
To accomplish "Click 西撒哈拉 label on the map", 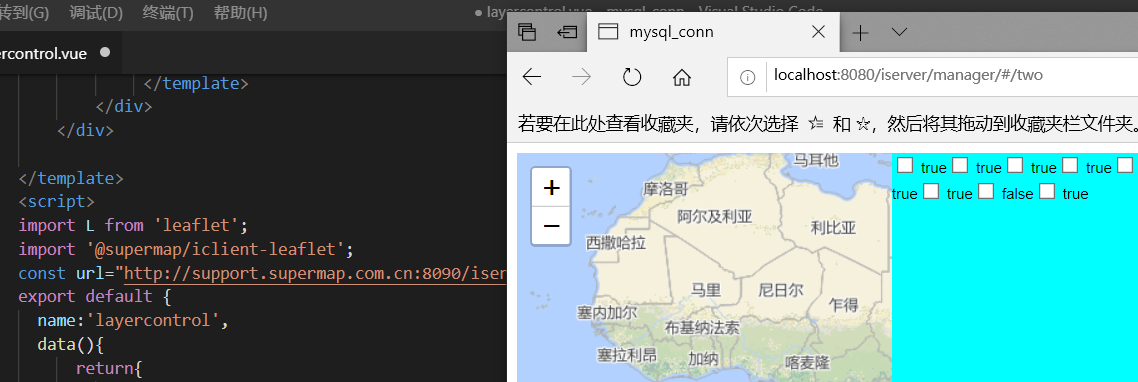I will (x=616, y=243).
